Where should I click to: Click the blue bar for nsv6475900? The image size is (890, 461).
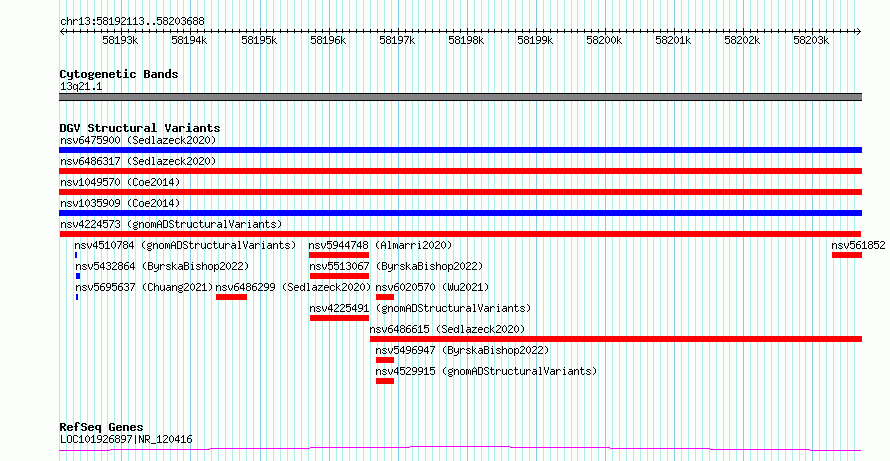tap(460, 150)
